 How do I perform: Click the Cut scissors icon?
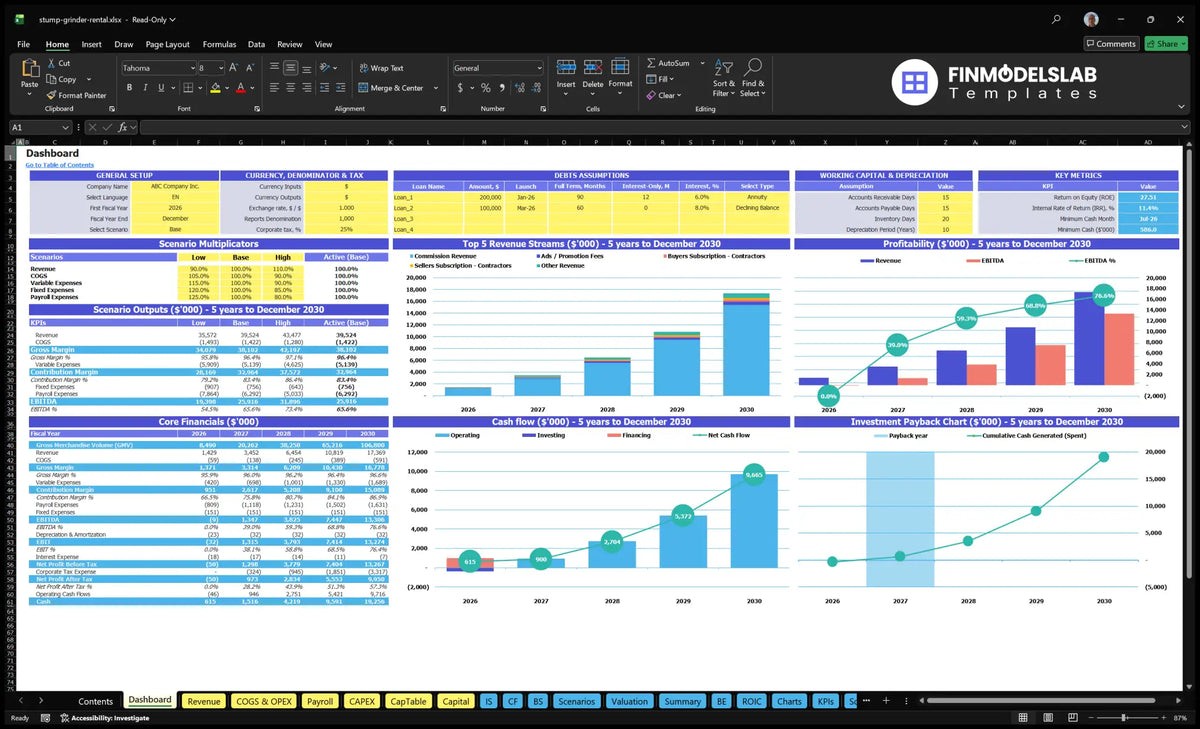tap(51, 63)
